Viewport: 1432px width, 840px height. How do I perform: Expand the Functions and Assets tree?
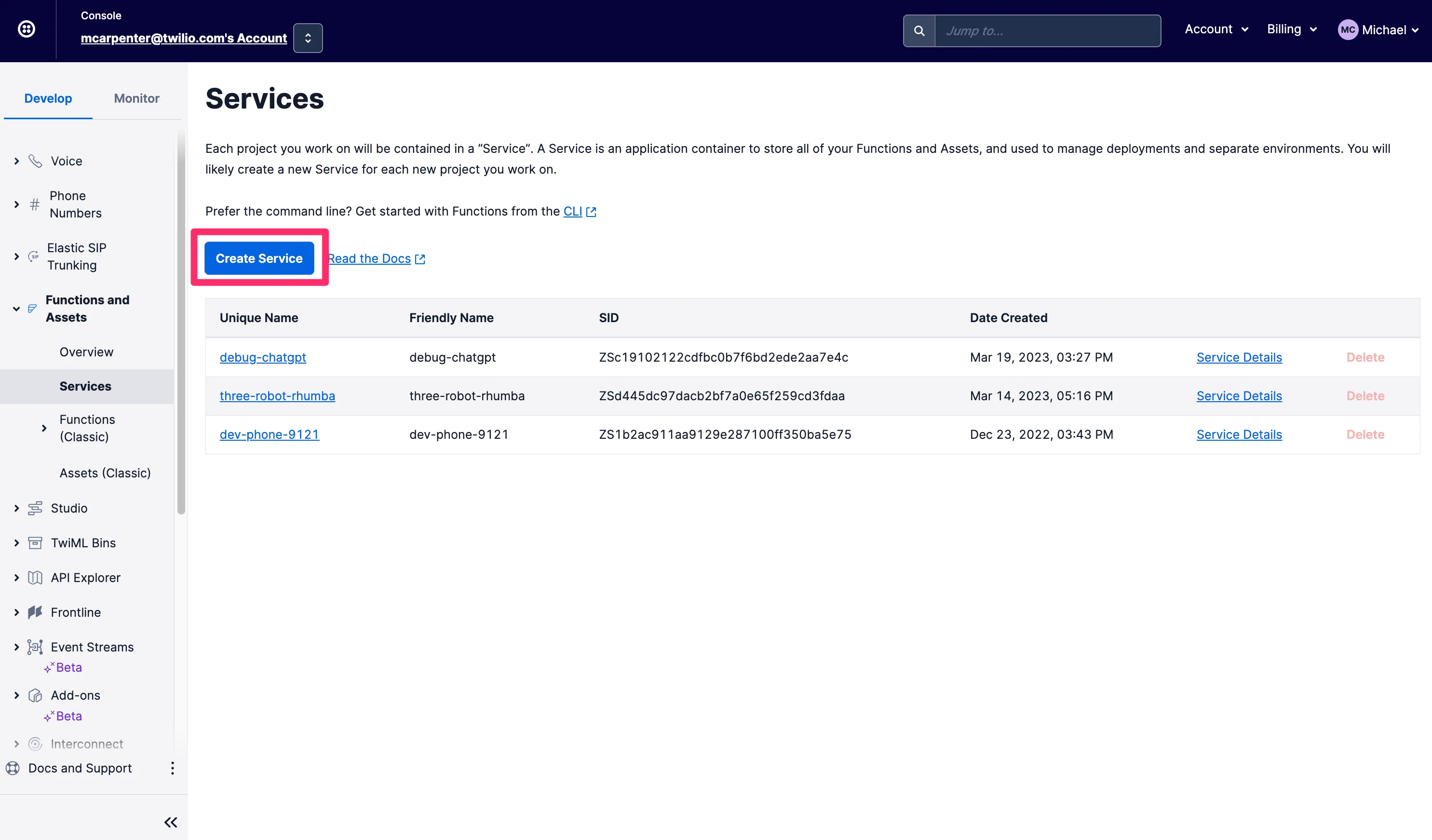tap(16, 308)
